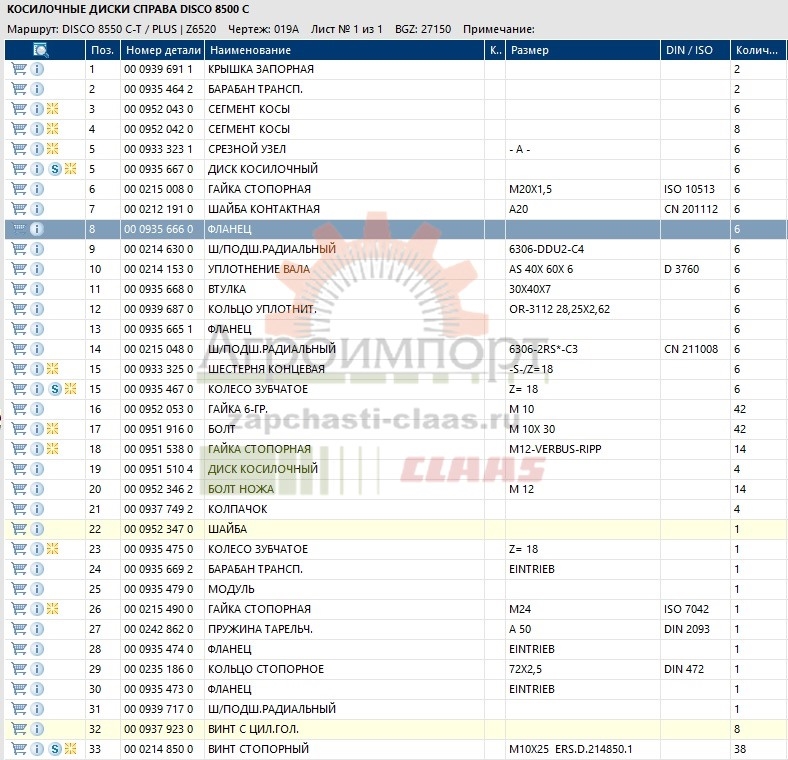Click D 3760 cell
Viewport: 788px width, 760px height.
tap(681, 269)
